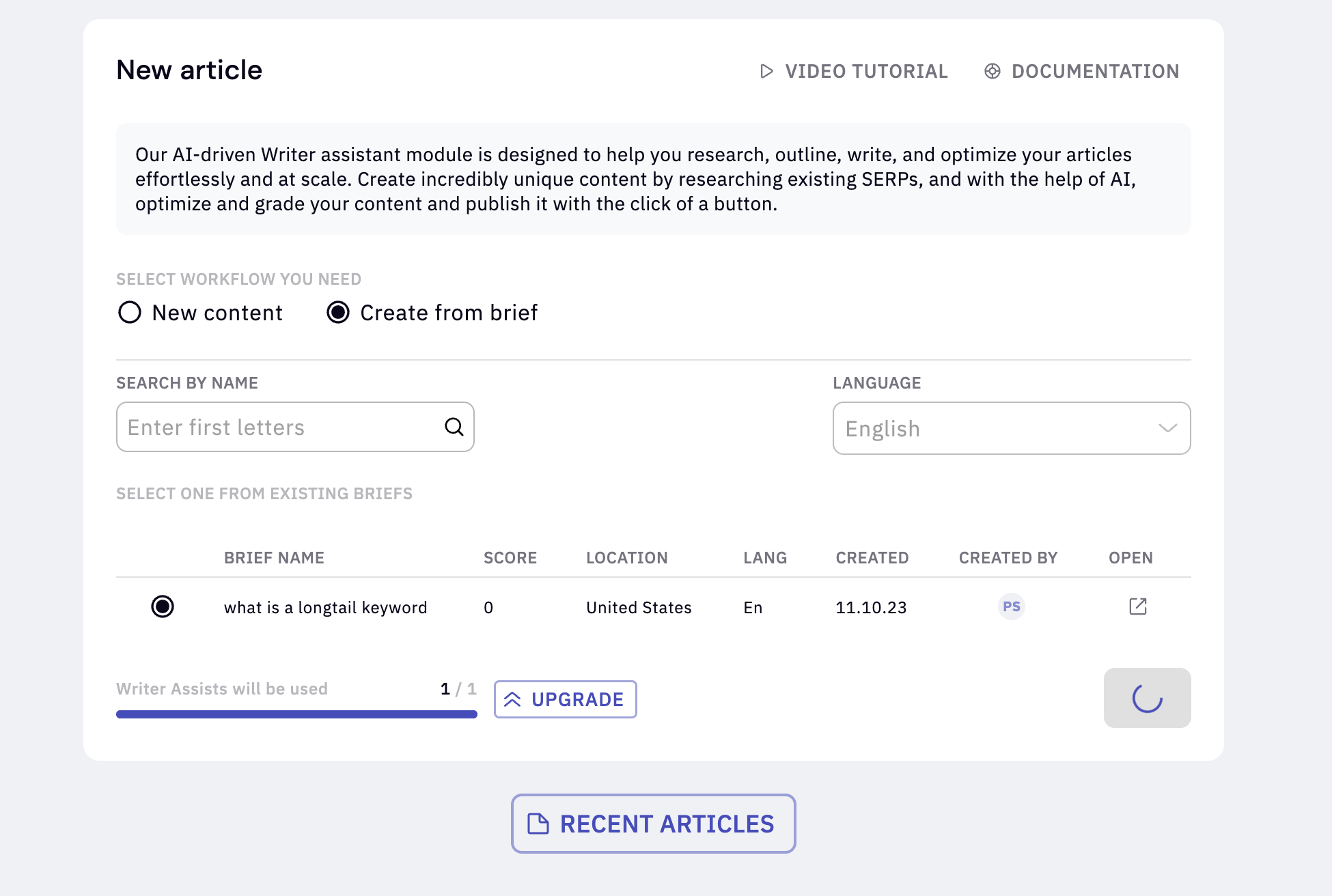Click the Created column header
This screenshot has height=896, width=1332.
tap(872, 558)
